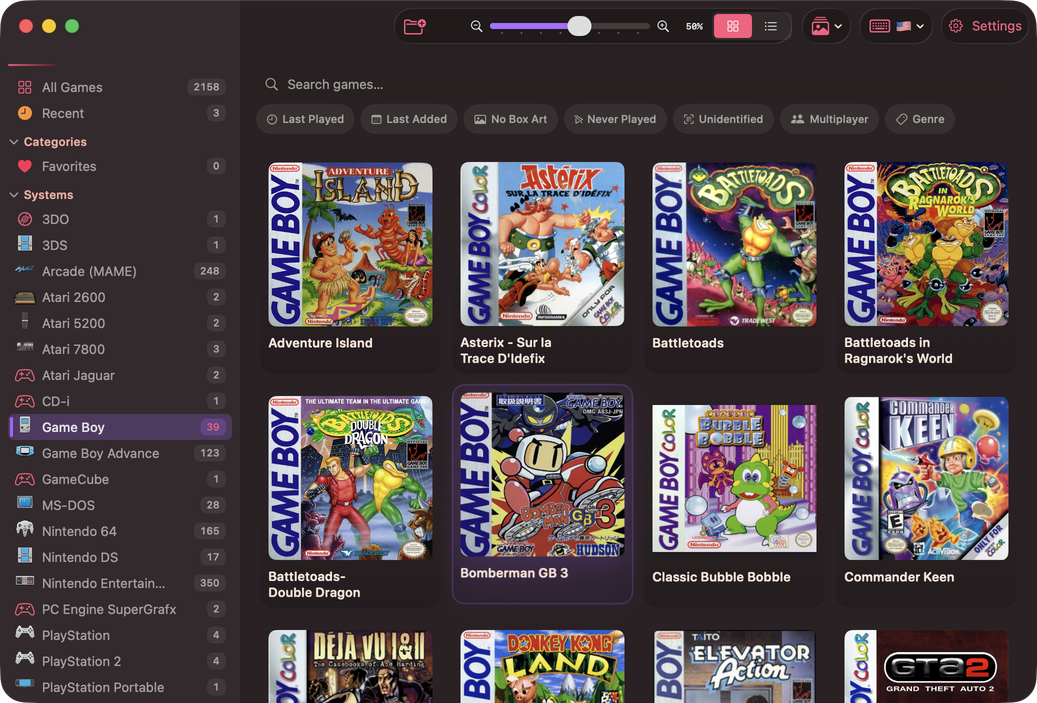Collapse the Categories section
Screen dimensions: 1037x703
tap(14, 142)
